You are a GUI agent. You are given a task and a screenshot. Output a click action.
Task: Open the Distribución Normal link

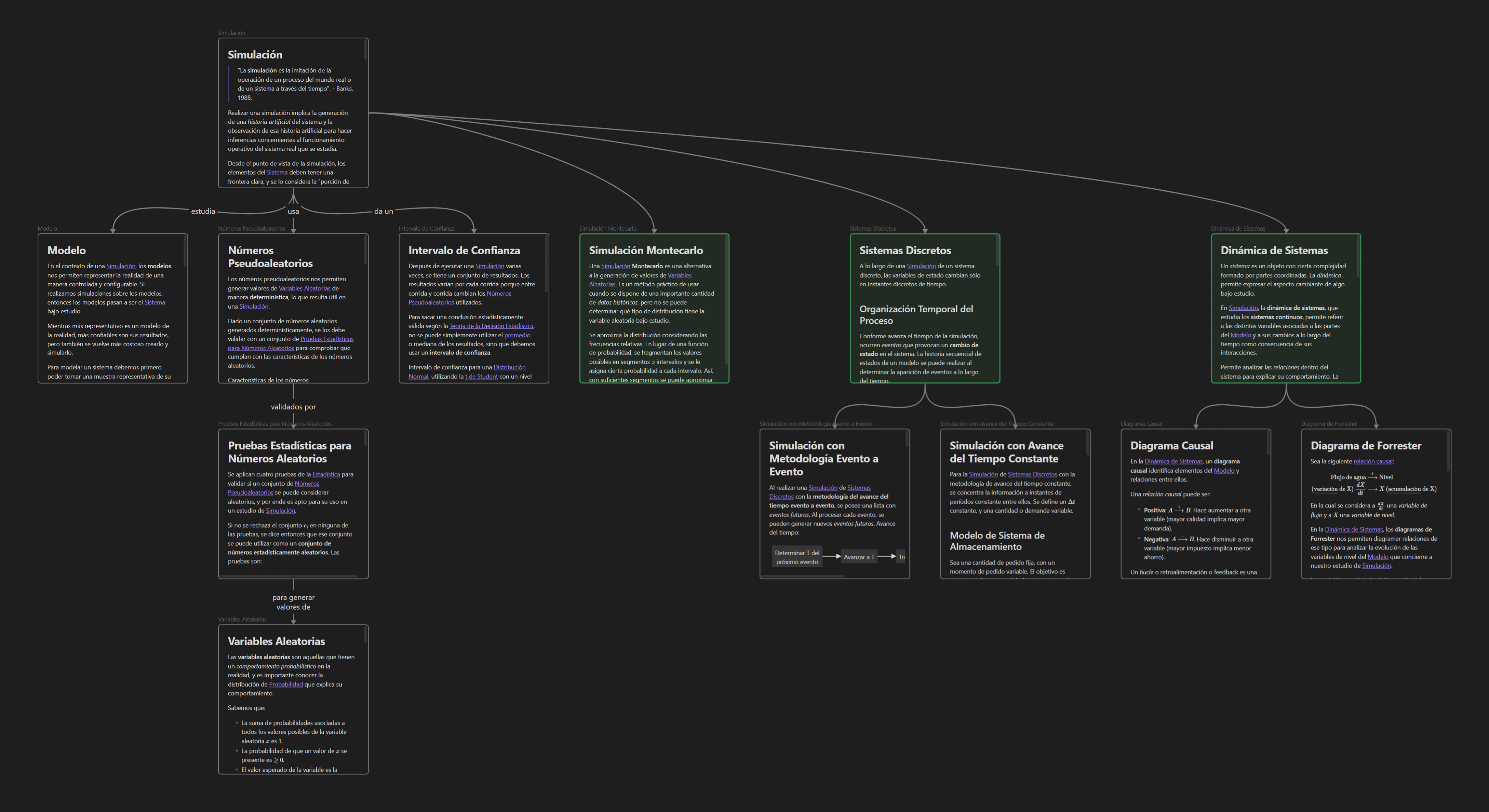coord(467,371)
